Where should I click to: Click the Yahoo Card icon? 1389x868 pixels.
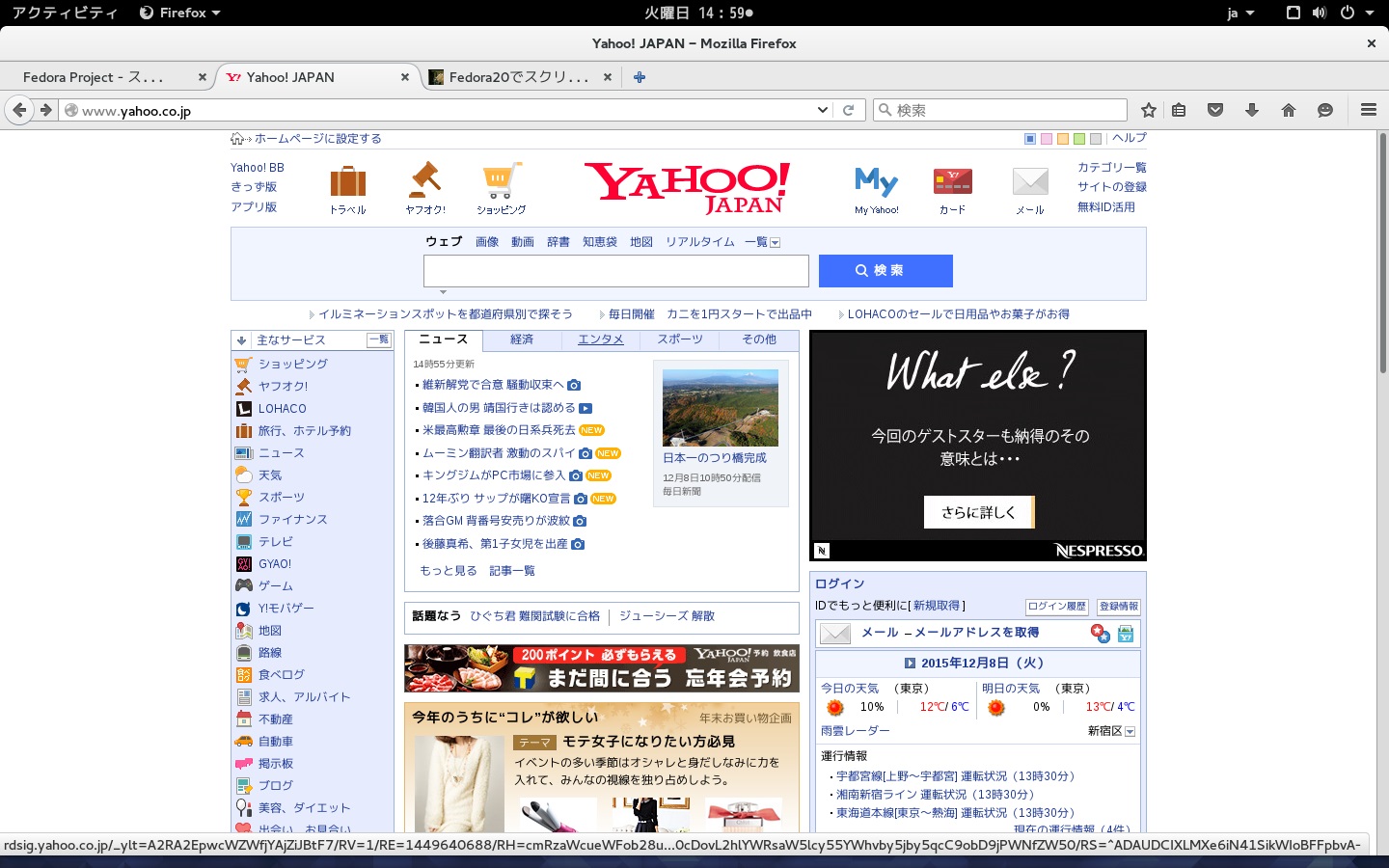tap(952, 181)
